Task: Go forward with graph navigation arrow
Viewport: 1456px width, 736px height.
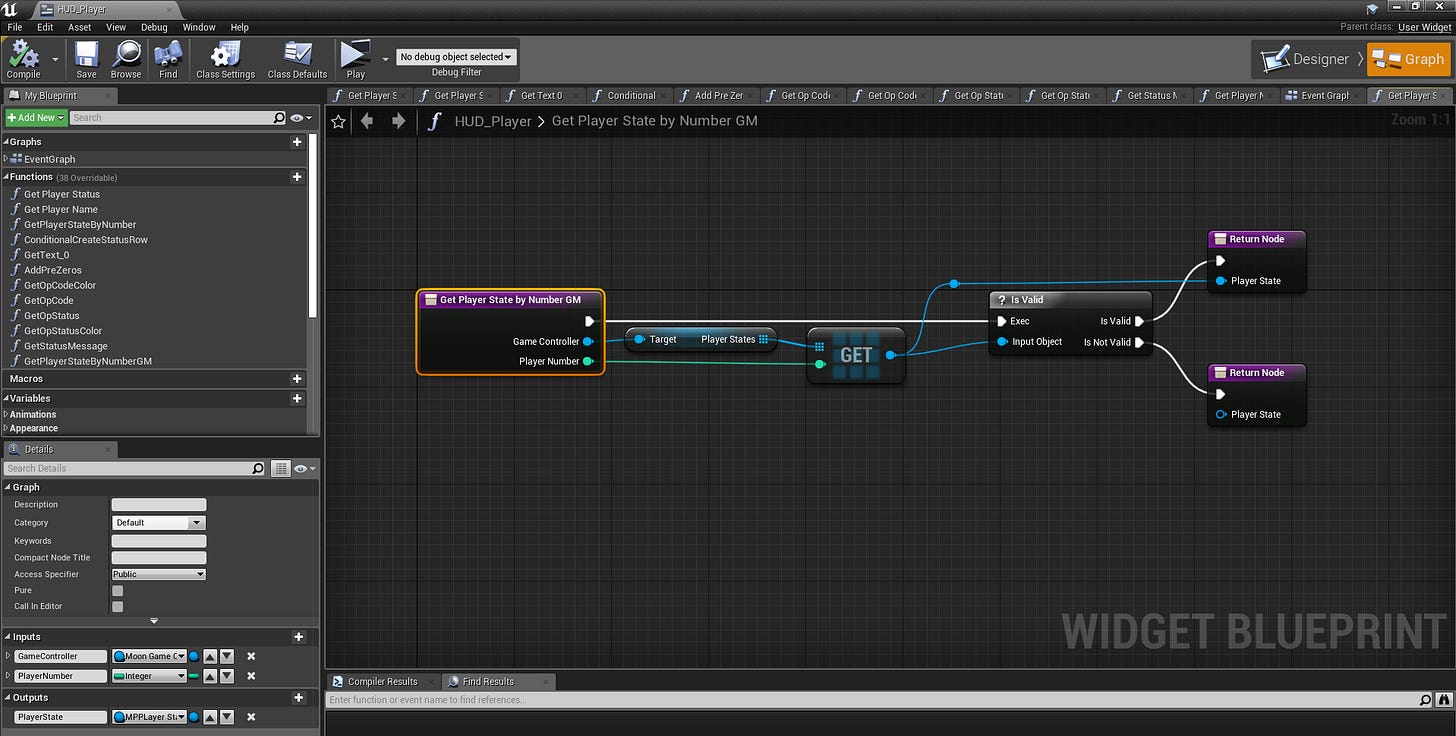Action: point(398,121)
